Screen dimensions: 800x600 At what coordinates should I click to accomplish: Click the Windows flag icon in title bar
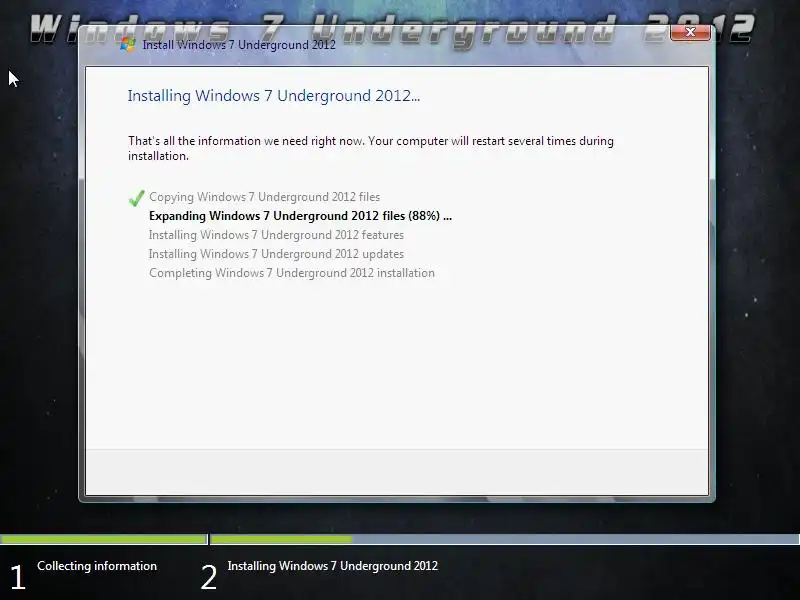click(x=128, y=44)
